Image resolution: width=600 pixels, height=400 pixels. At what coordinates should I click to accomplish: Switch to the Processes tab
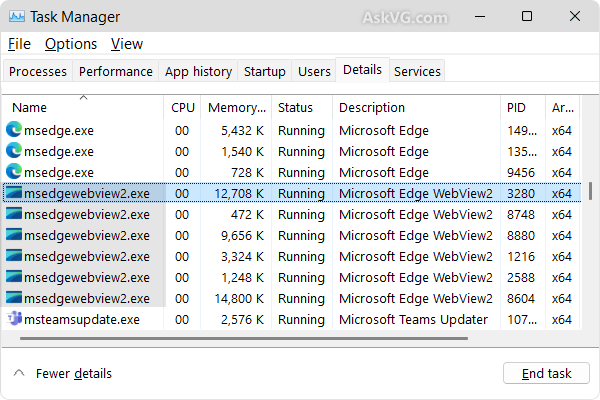point(38,71)
